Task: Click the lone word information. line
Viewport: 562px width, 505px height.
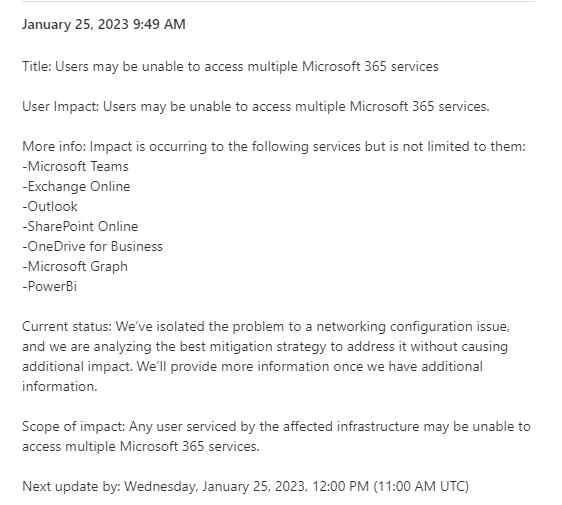Action: point(59,387)
